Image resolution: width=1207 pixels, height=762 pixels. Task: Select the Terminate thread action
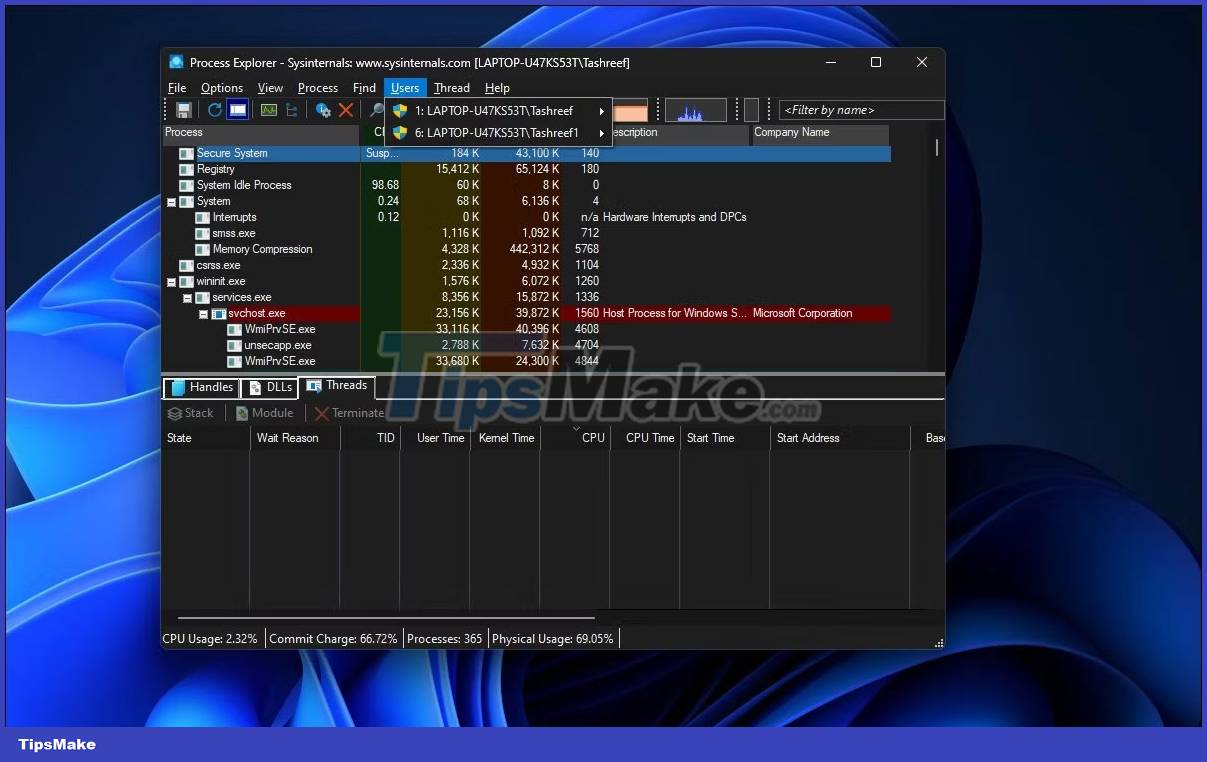pos(349,412)
